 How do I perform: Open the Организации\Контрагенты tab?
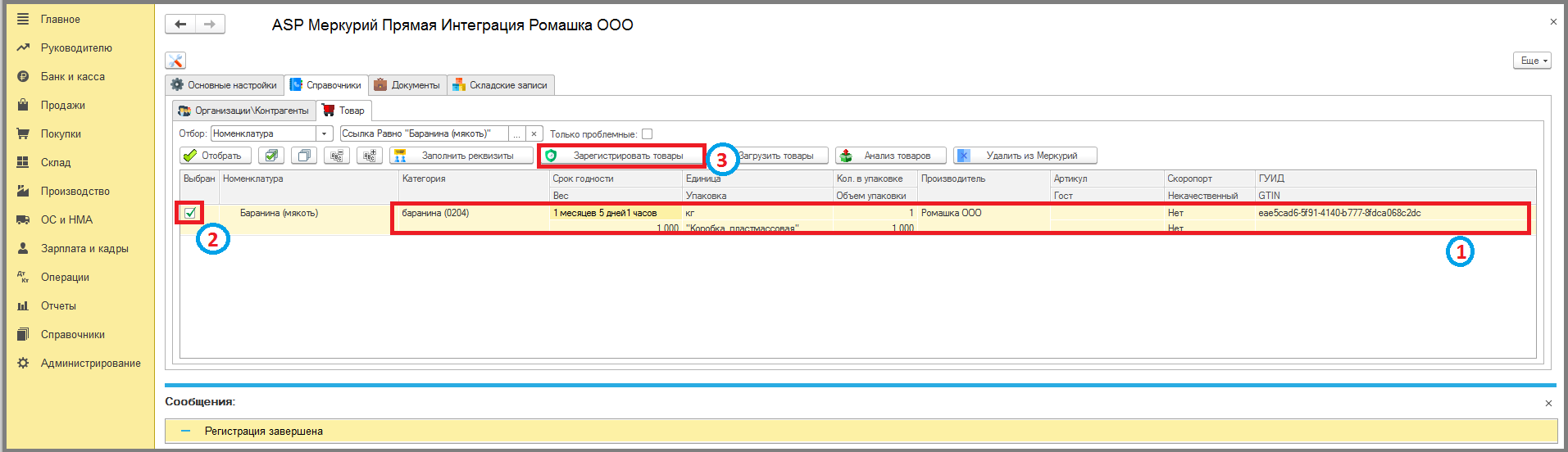243,111
